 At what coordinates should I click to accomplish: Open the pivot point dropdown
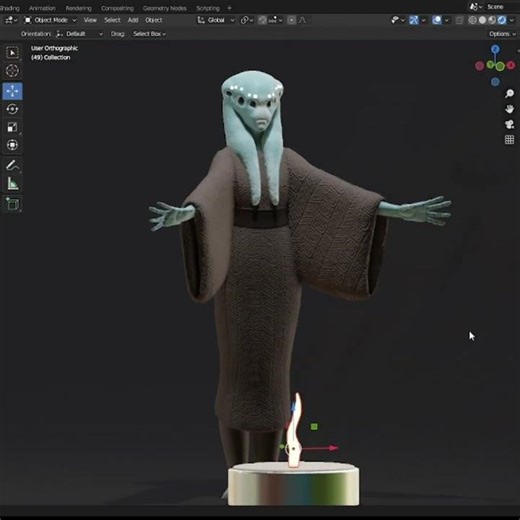point(247,20)
